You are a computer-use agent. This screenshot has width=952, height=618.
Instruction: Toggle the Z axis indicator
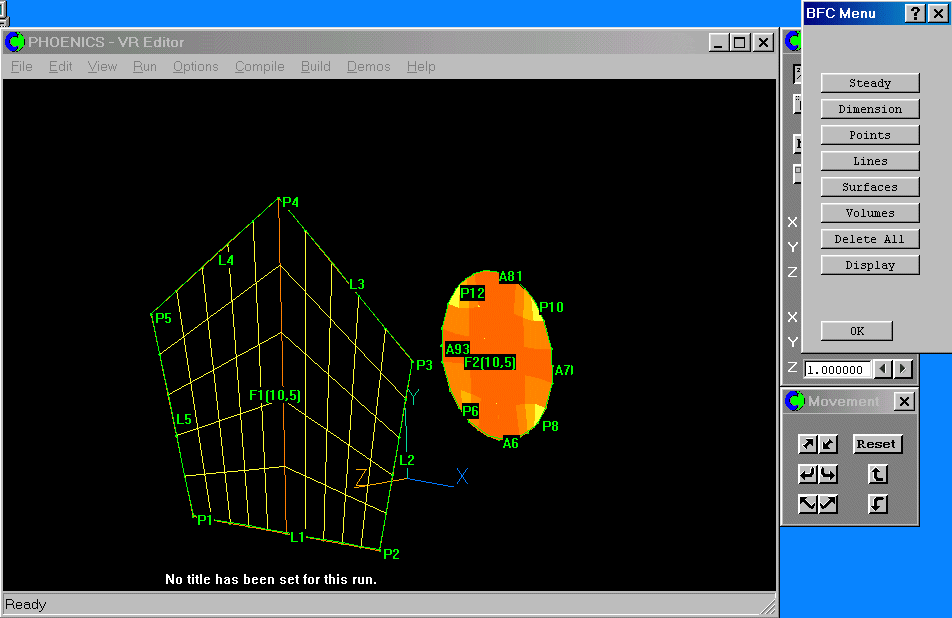pyautogui.click(x=791, y=271)
